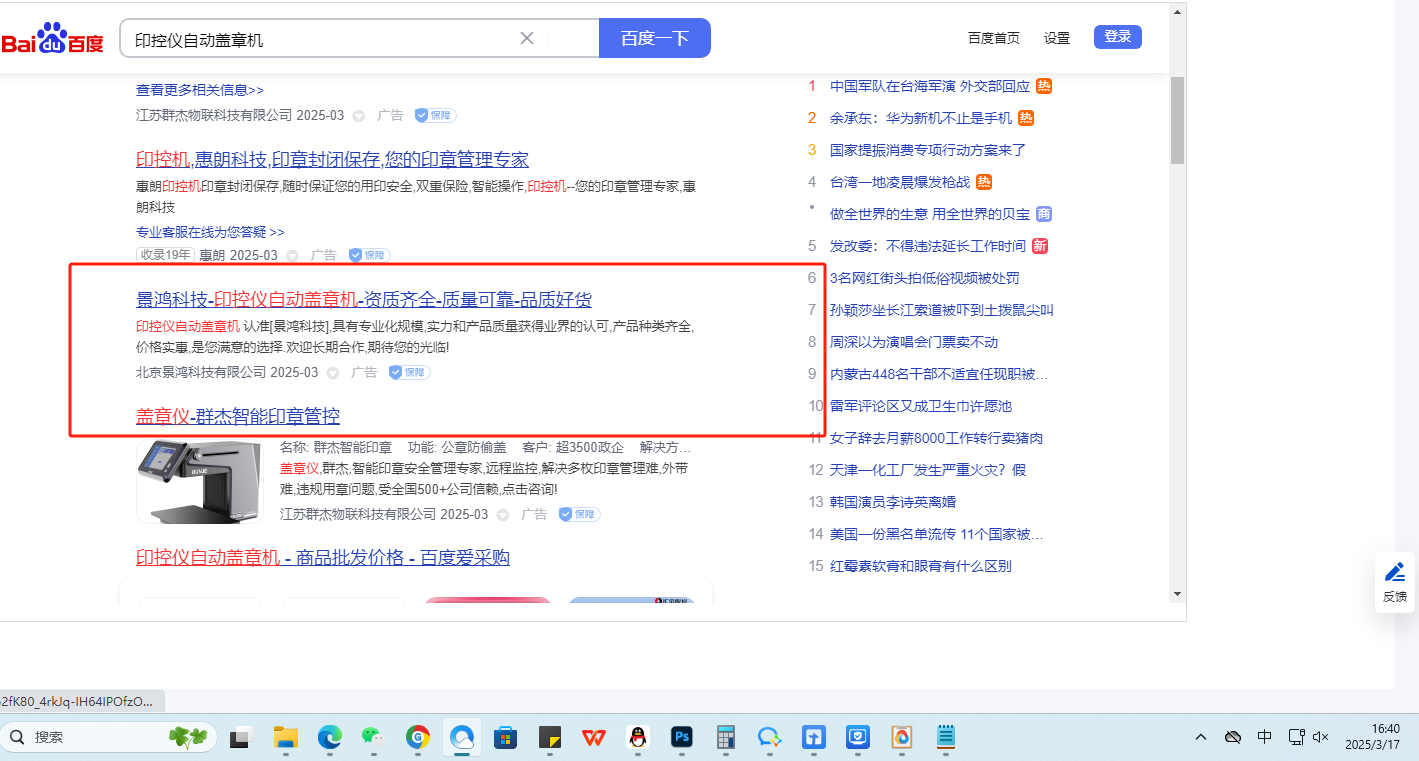Image resolution: width=1419 pixels, height=761 pixels.
Task: Go to 百度首页 in top navigation
Action: 993,38
